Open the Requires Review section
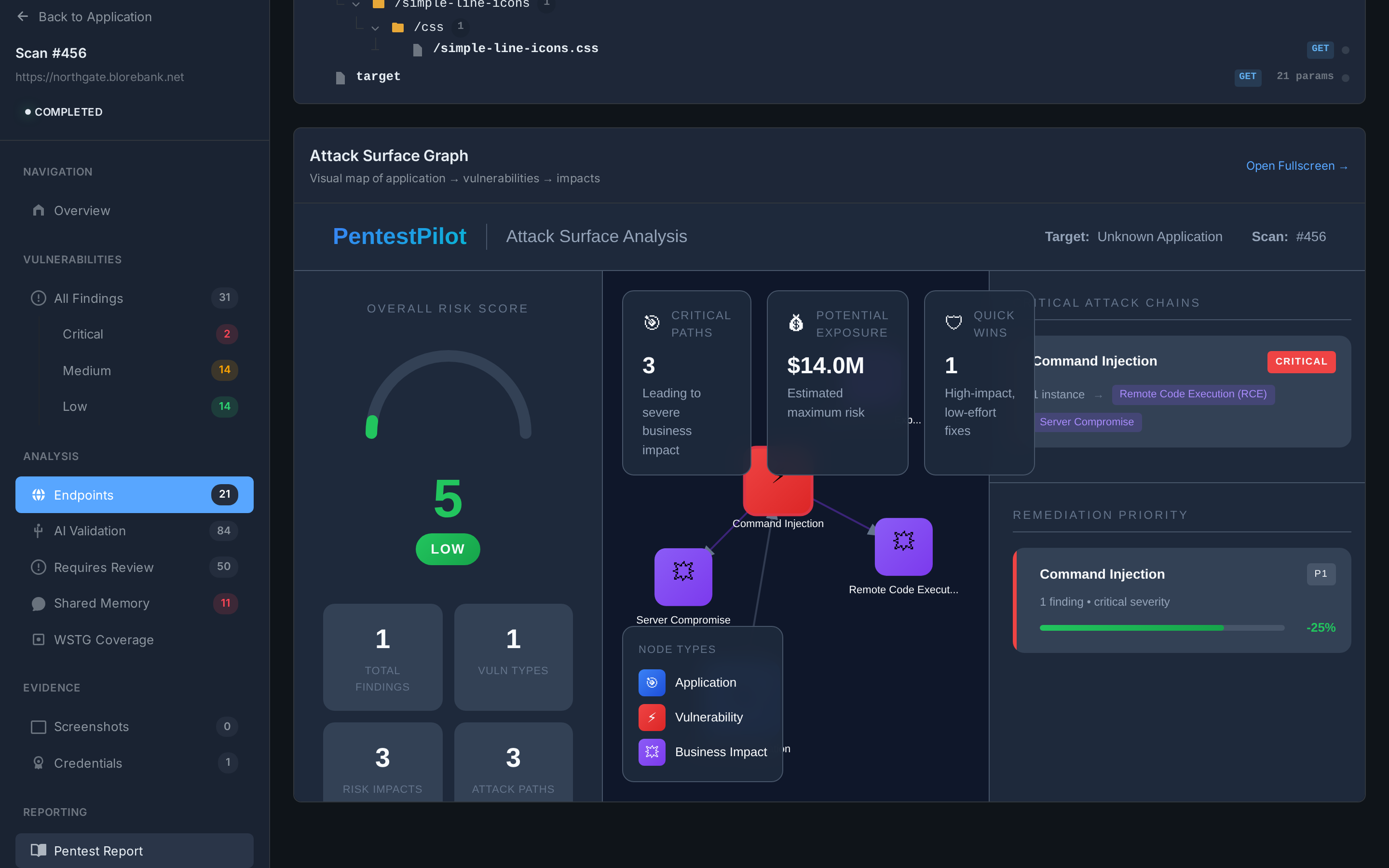Image resolution: width=1389 pixels, height=868 pixels. pyautogui.click(x=103, y=567)
